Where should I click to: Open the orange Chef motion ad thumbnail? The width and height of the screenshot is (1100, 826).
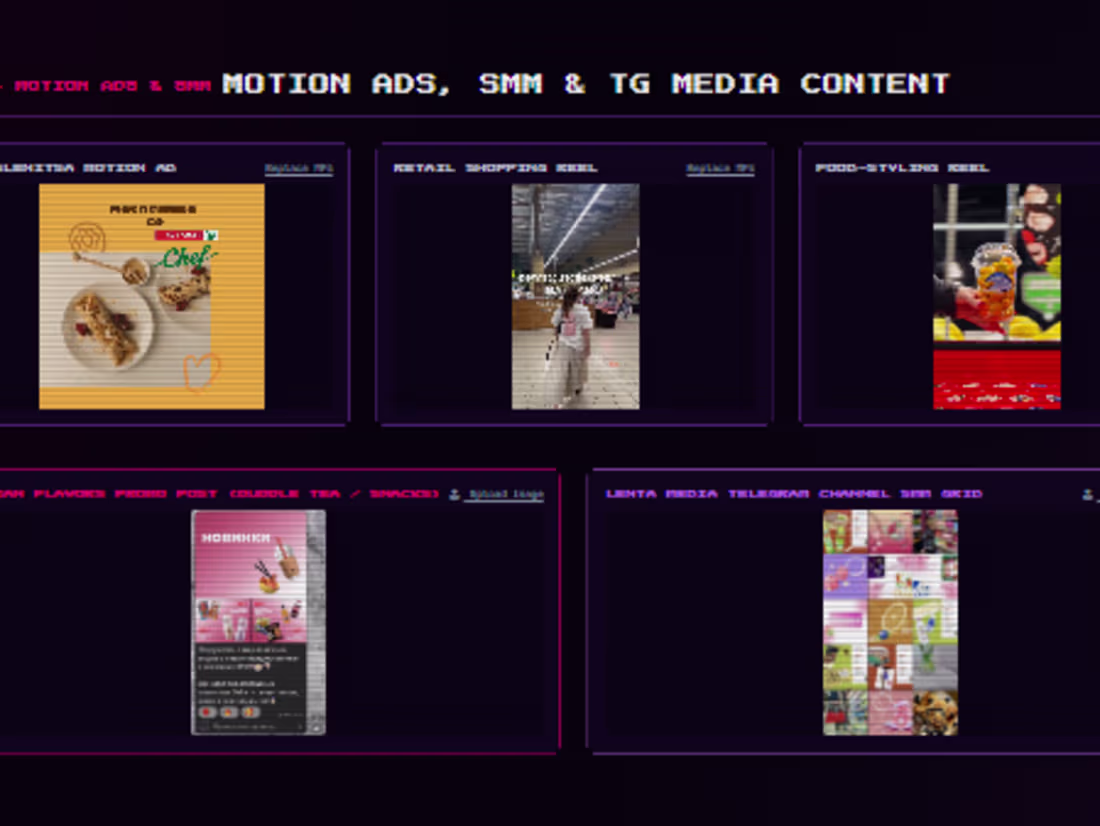click(x=152, y=296)
